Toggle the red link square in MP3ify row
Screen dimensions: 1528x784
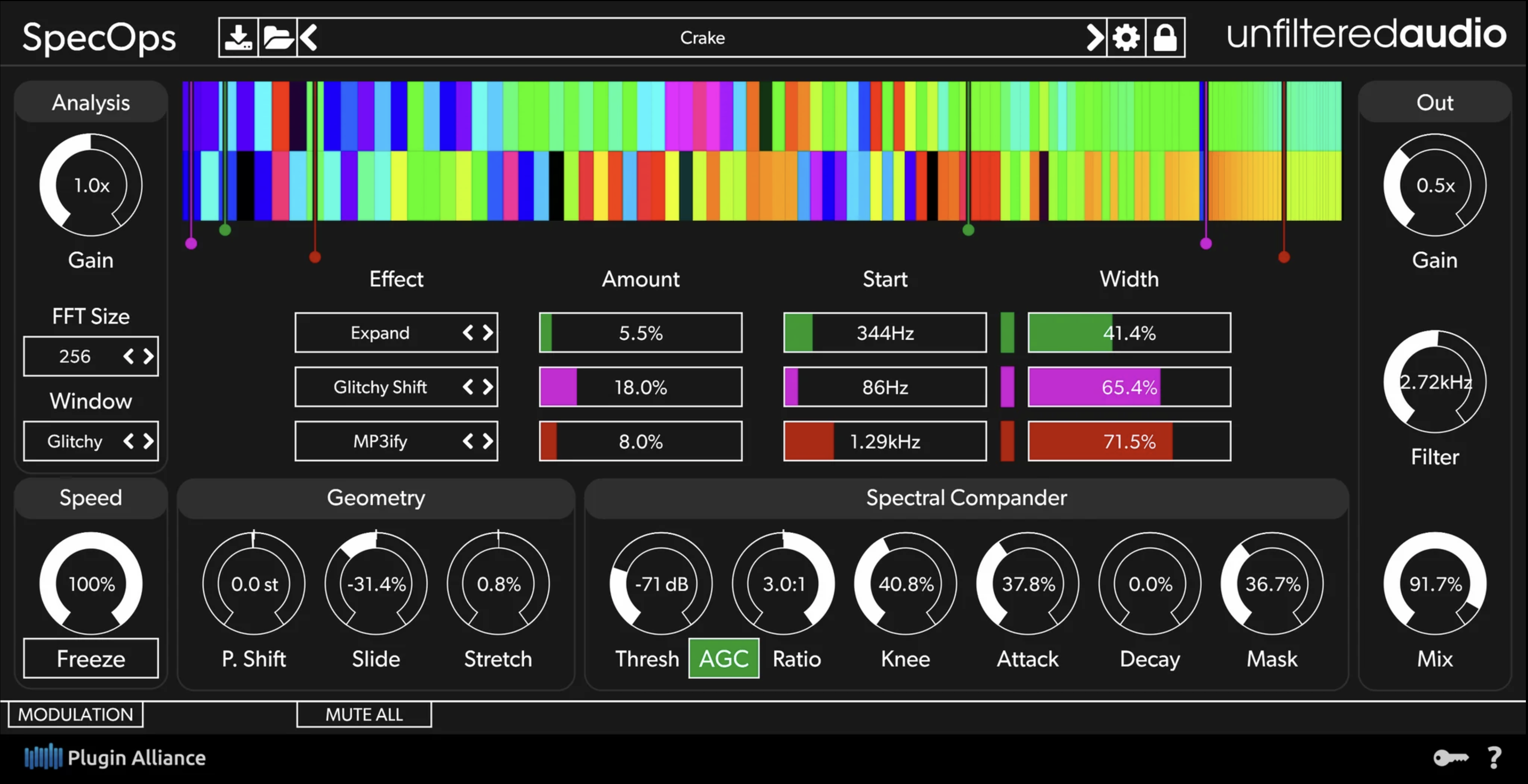point(1007,441)
